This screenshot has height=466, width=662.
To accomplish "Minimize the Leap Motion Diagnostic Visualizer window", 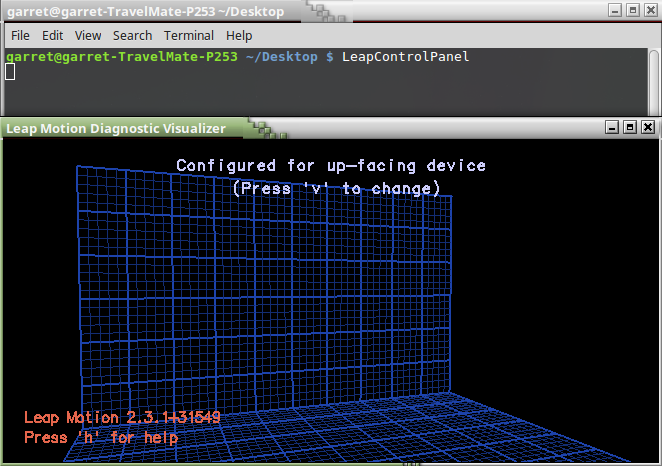I will 612,127.
